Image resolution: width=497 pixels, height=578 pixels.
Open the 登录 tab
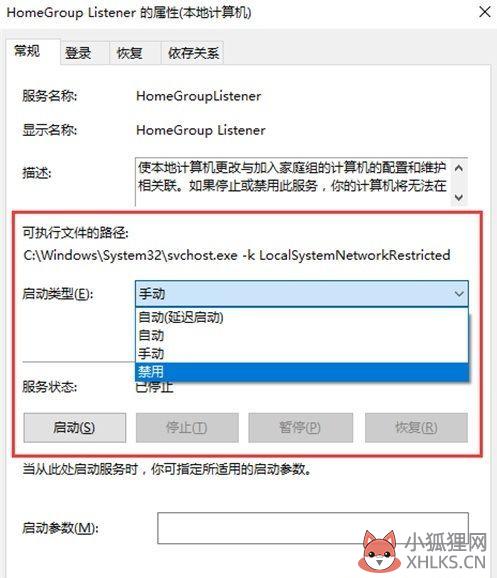[x=78, y=53]
